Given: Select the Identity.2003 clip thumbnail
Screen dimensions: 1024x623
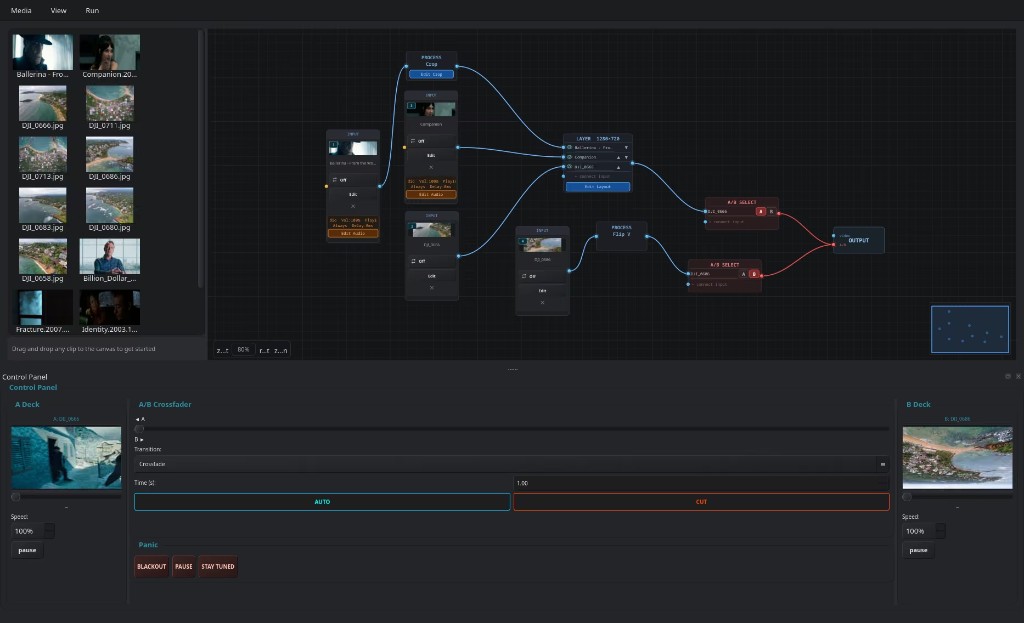Looking at the screenshot, I should point(110,307).
